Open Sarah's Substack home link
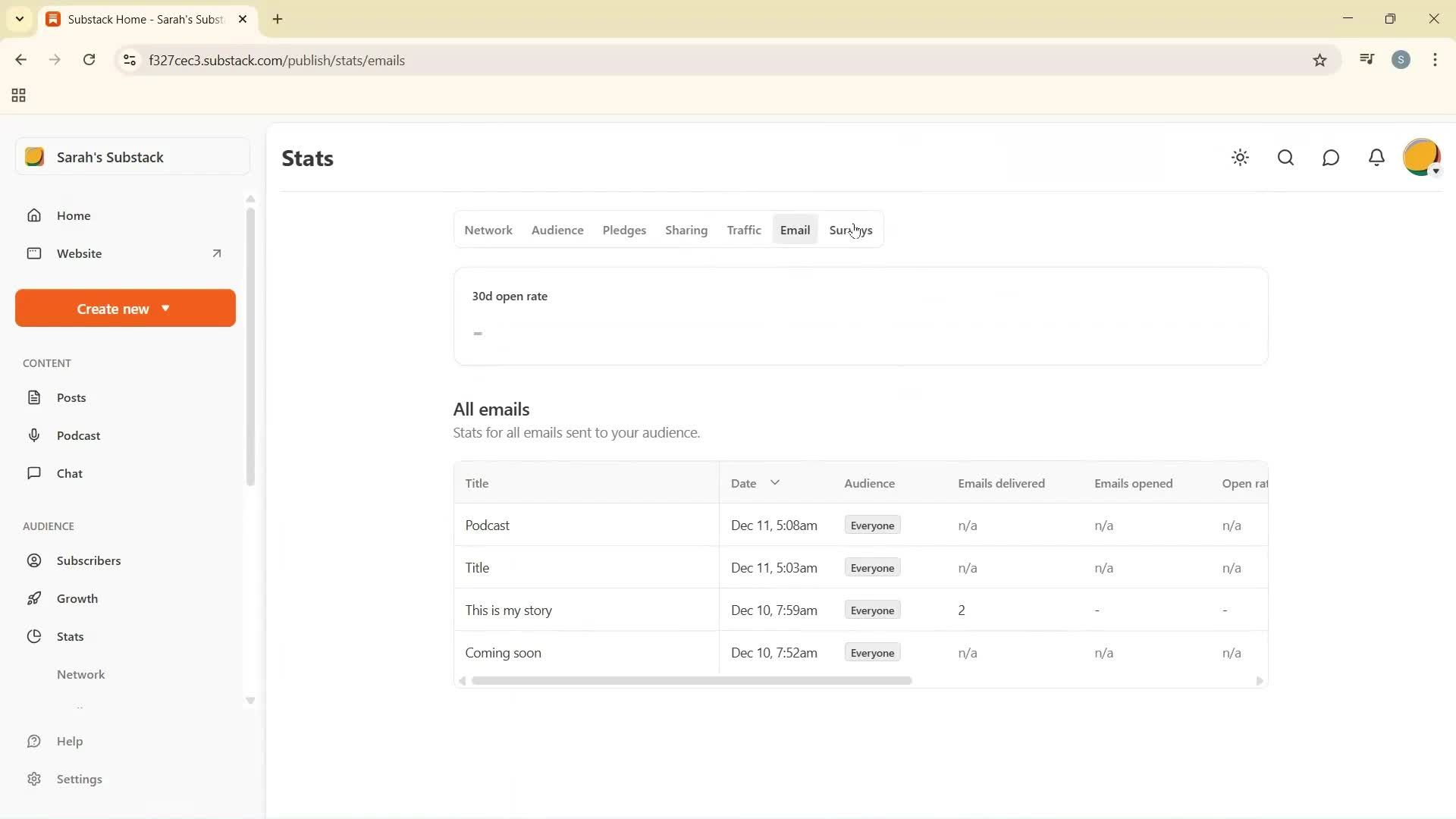The image size is (1456, 819). [110, 157]
